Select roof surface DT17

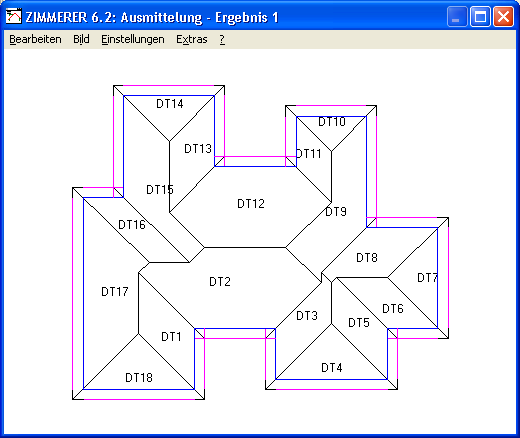(x=115, y=292)
